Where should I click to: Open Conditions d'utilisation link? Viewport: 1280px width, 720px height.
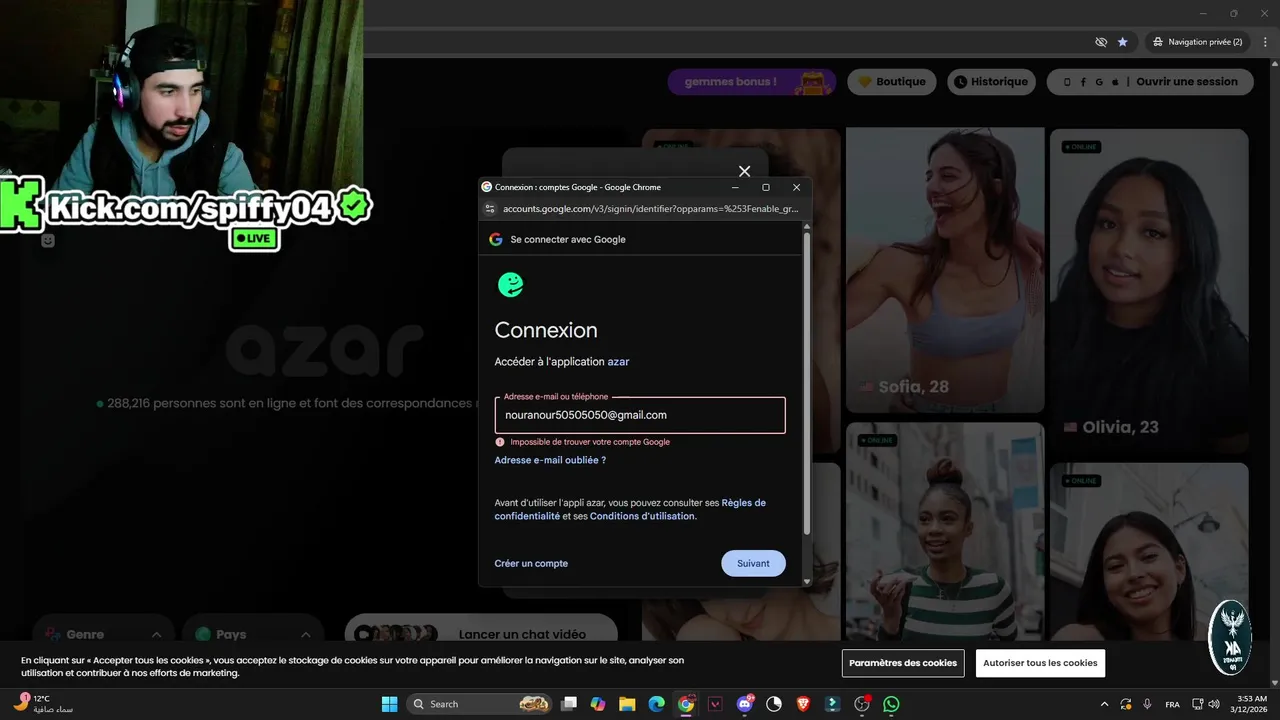tap(642, 516)
